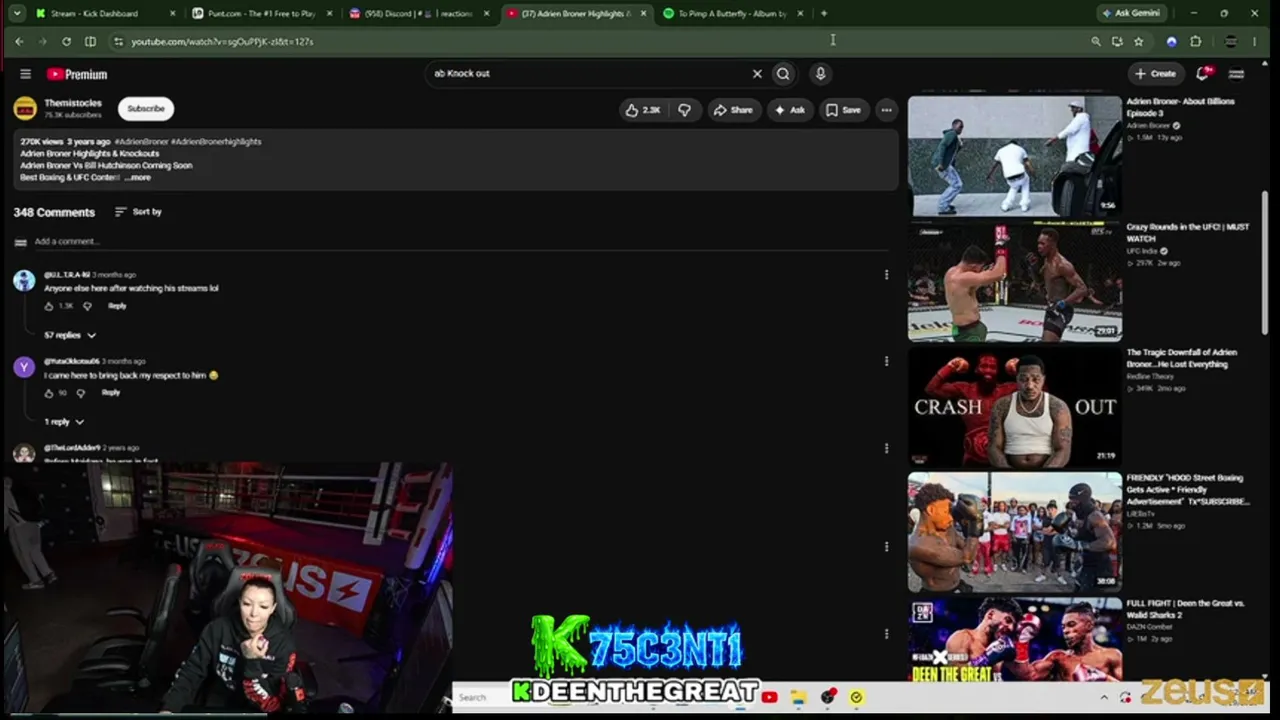Open 'Crazy Rounds in the UFC' thumbnail
1280x720 pixels.
tap(1015, 281)
